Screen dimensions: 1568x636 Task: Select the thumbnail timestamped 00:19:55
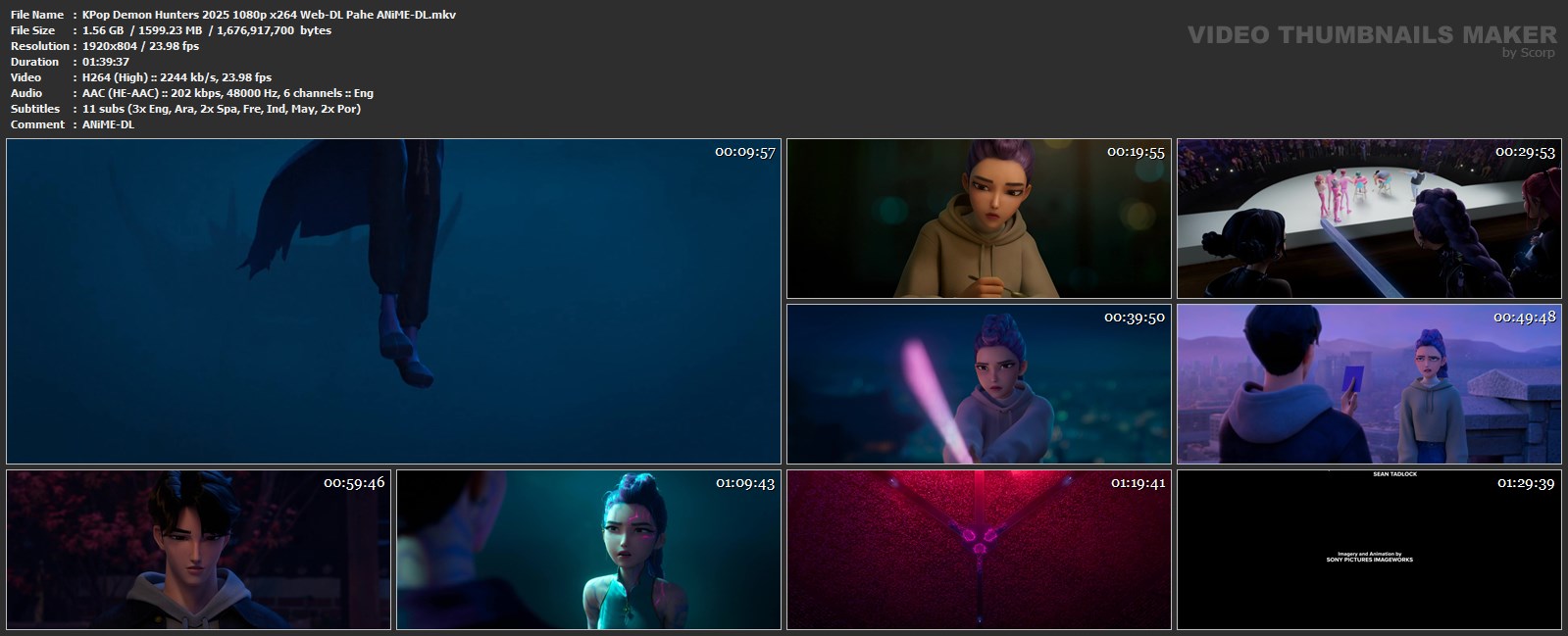click(x=979, y=219)
